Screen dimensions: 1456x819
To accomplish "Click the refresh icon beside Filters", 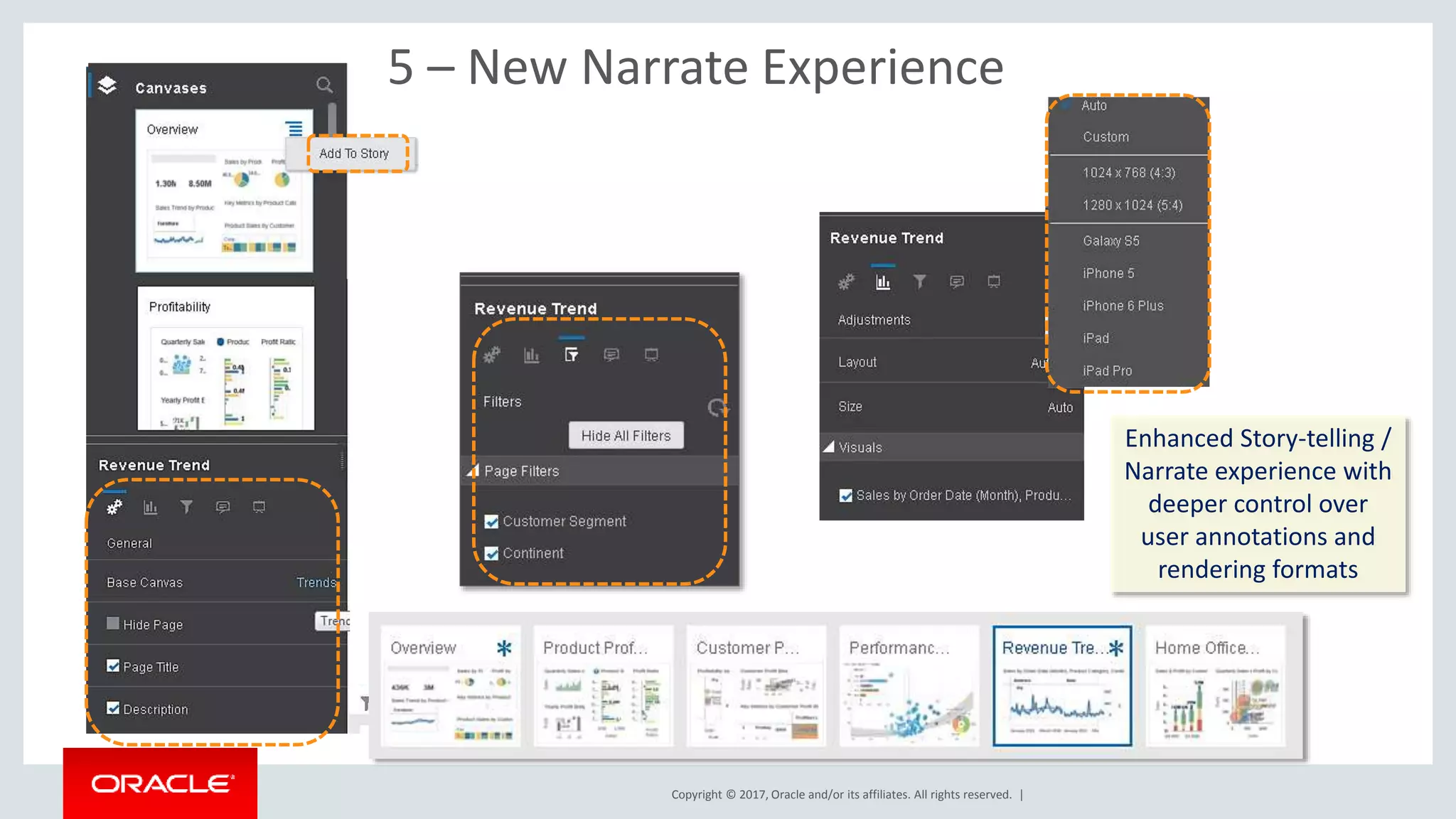I will tap(717, 407).
